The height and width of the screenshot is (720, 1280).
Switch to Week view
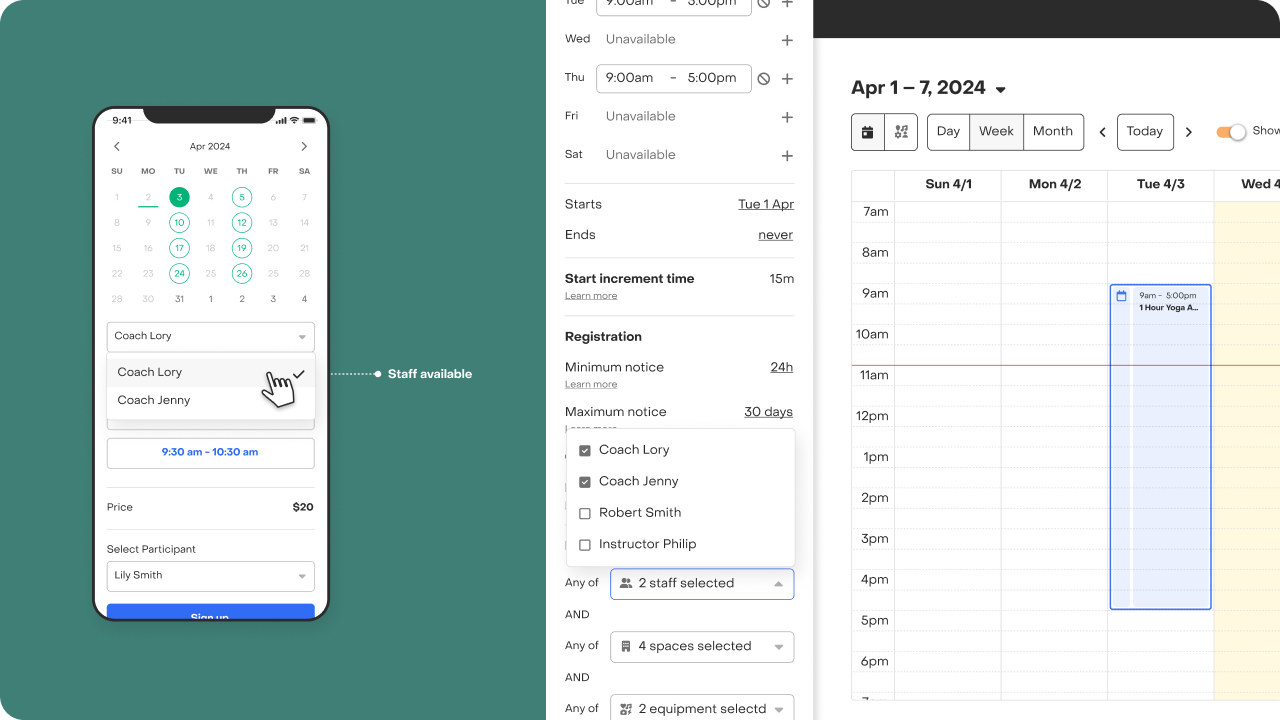coord(996,132)
